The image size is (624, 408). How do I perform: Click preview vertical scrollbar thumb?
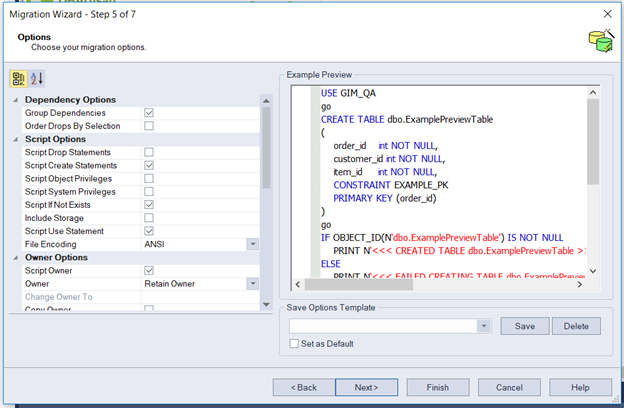coord(593,142)
